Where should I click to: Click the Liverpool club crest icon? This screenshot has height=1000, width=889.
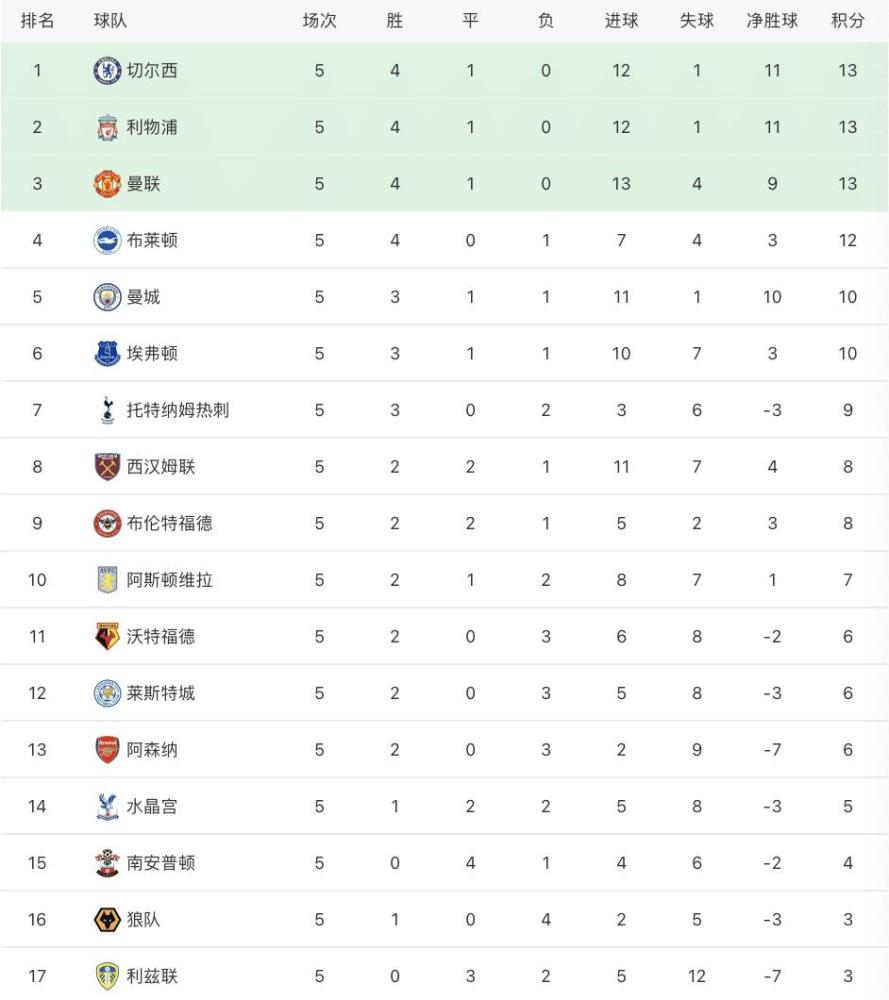[107, 128]
